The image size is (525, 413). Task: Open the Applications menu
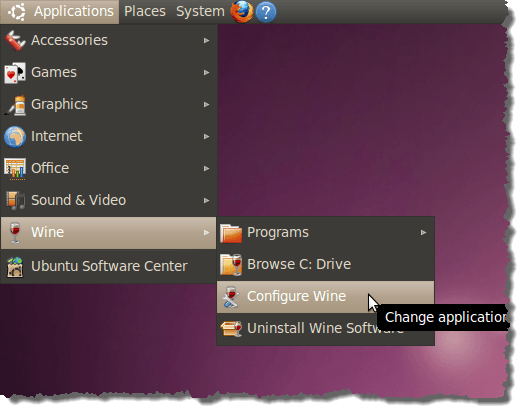tap(60, 12)
